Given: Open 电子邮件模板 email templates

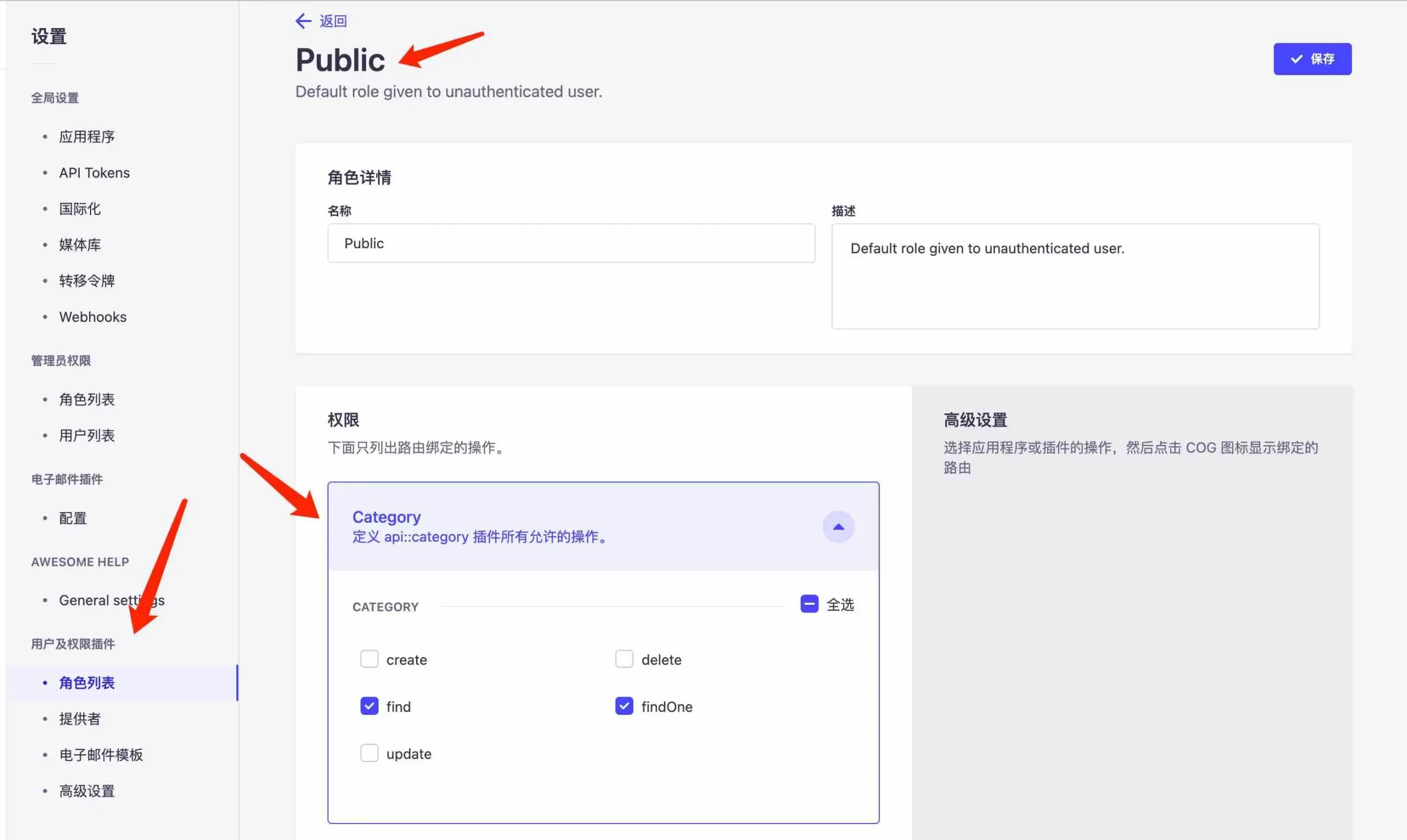Looking at the screenshot, I should pyautogui.click(x=101, y=754).
